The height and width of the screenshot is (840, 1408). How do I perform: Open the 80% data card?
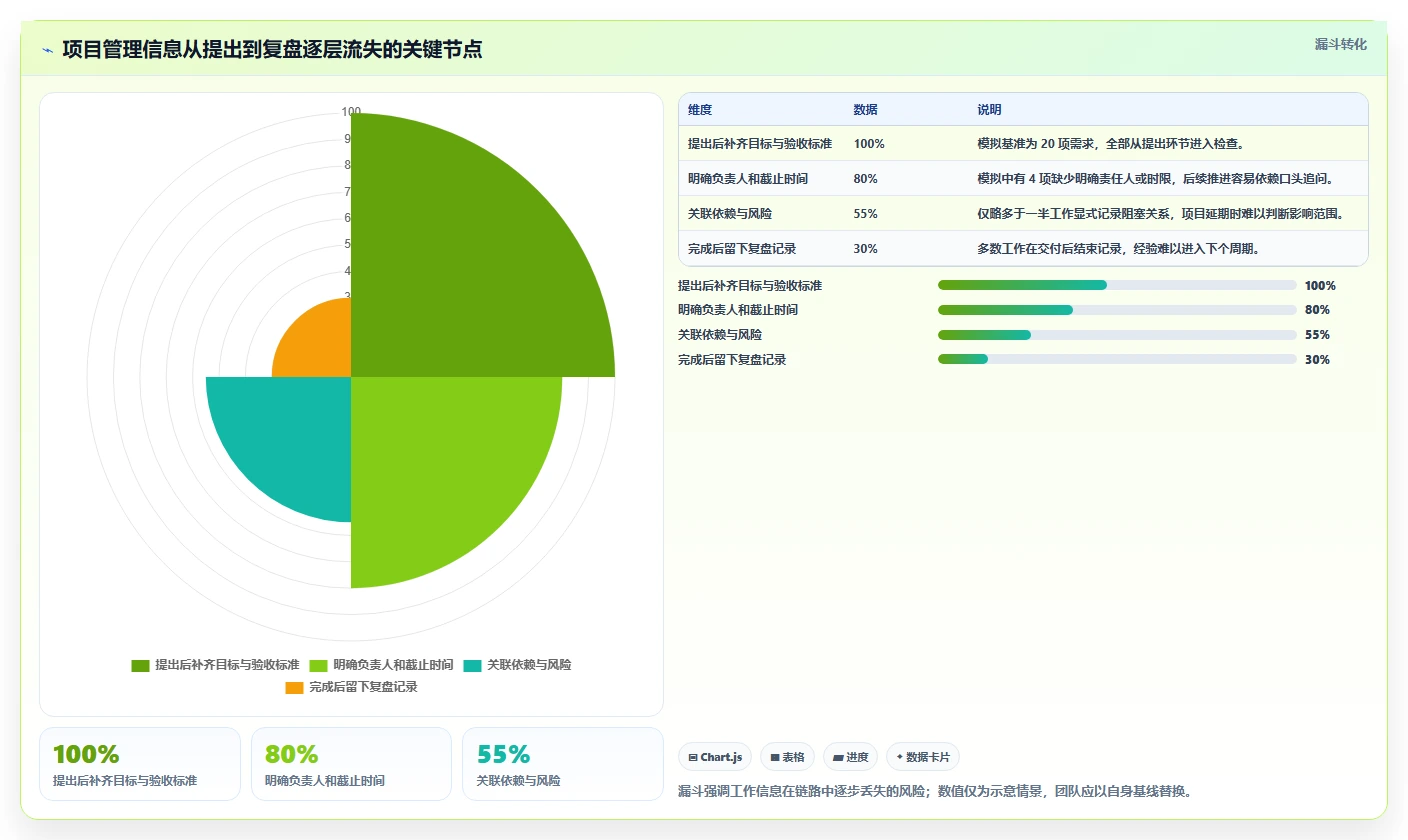[351, 764]
